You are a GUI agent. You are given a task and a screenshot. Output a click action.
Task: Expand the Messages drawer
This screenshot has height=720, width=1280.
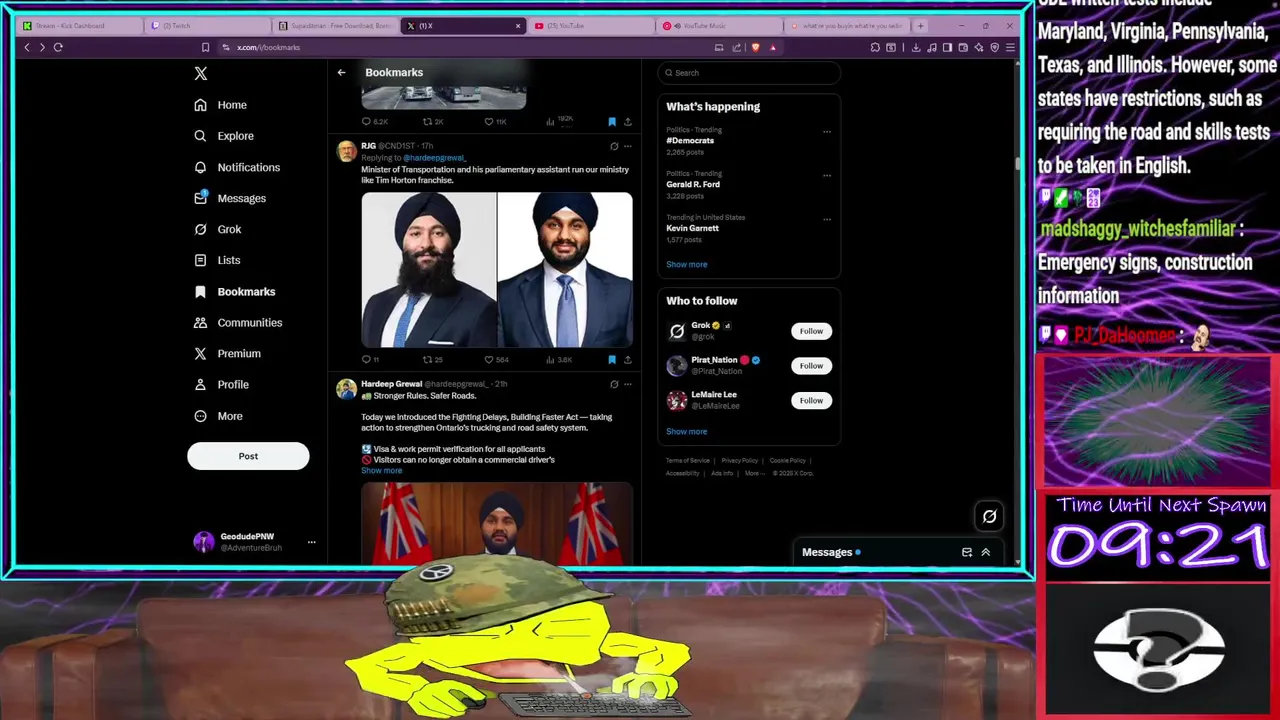point(985,552)
